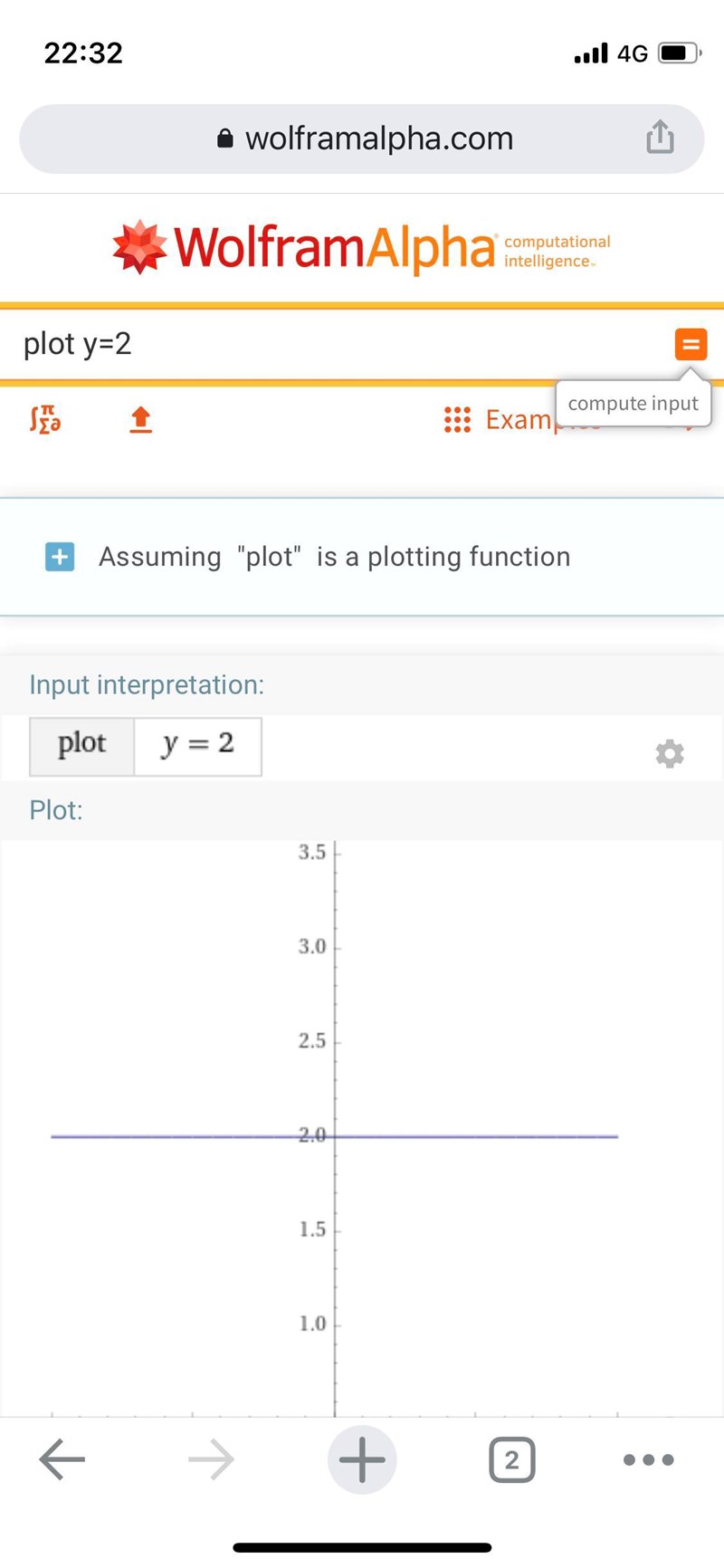Viewport: 724px width, 1568px height.
Task: Click the orange compute input button
Action: click(x=691, y=344)
